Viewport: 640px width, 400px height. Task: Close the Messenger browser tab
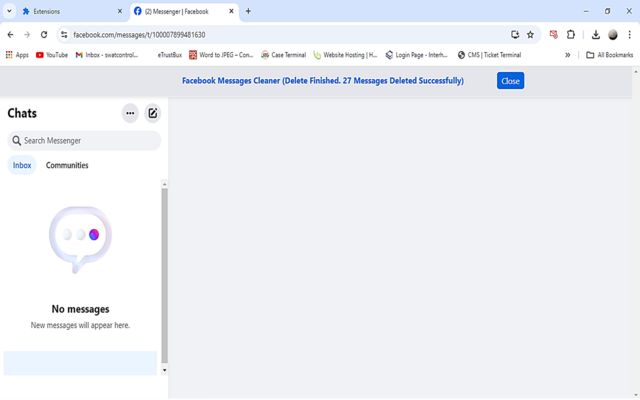(231, 11)
